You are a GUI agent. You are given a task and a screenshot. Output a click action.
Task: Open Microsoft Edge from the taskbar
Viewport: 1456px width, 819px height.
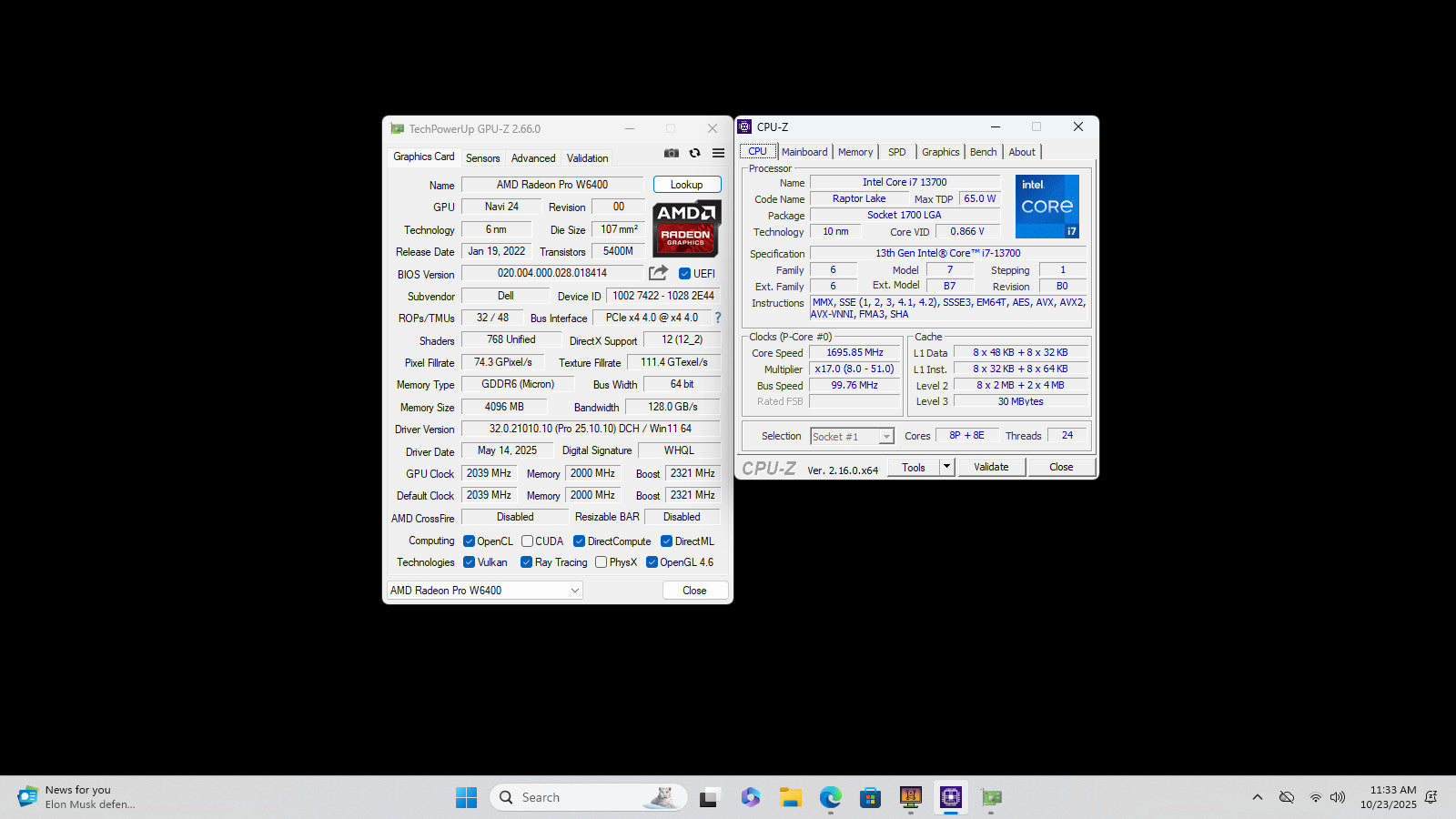point(830,798)
